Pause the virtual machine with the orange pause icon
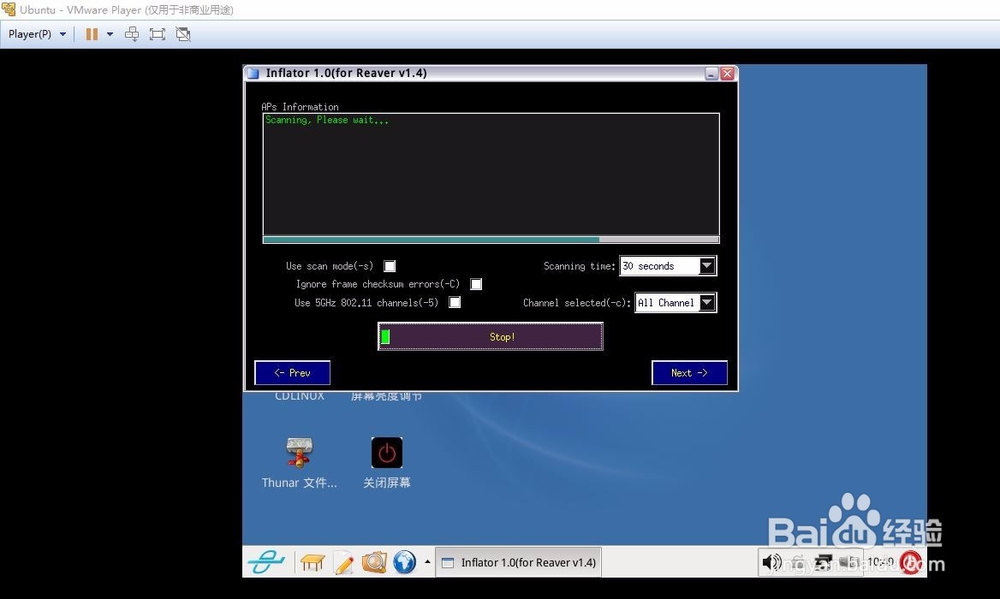The width and height of the screenshot is (1000, 599). pyautogui.click(x=92, y=34)
